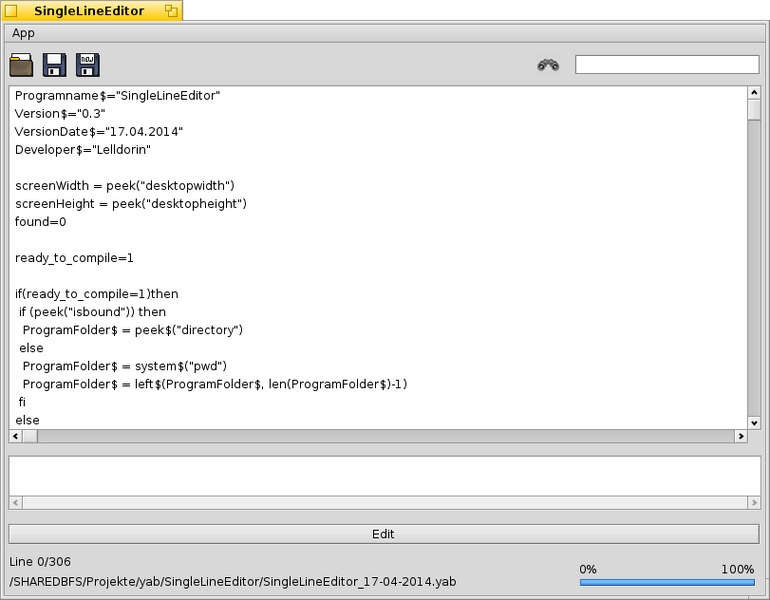Viewport: 770px width, 600px height.
Task: Click the code view's right scroll arrow
Action: pyautogui.click(x=741, y=436)
